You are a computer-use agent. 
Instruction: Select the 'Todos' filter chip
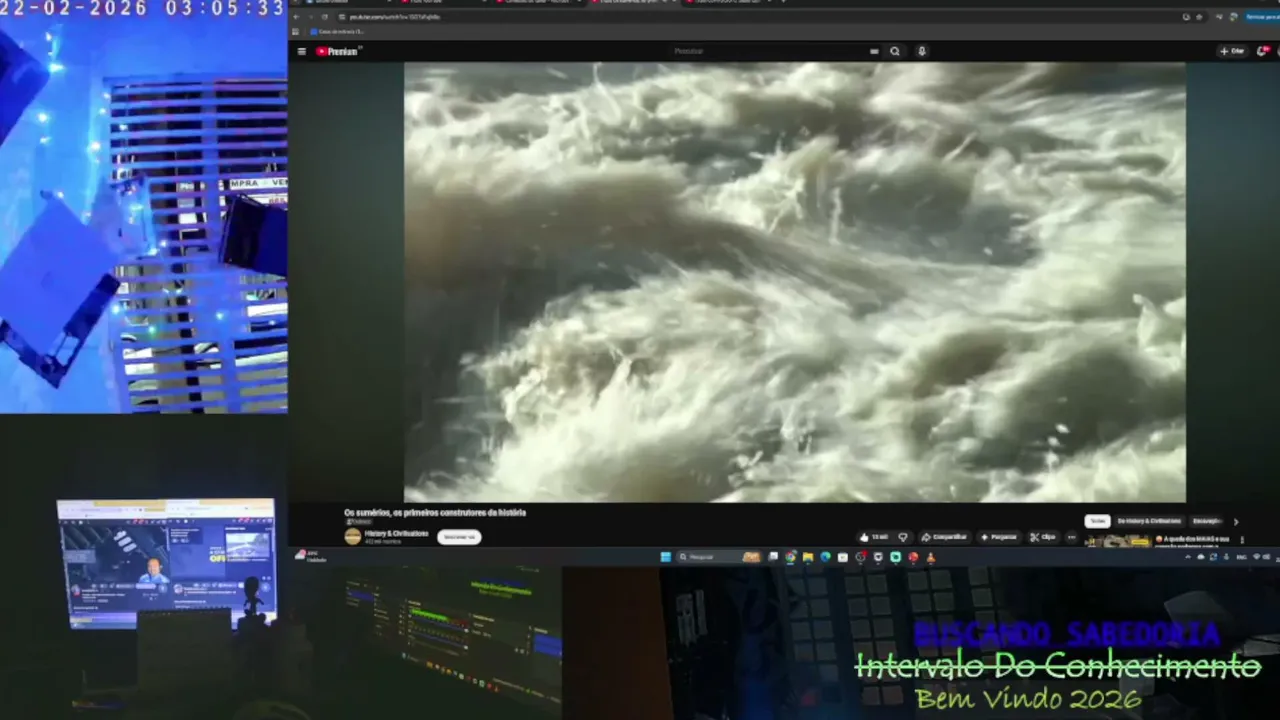(x=1098, y=521)
